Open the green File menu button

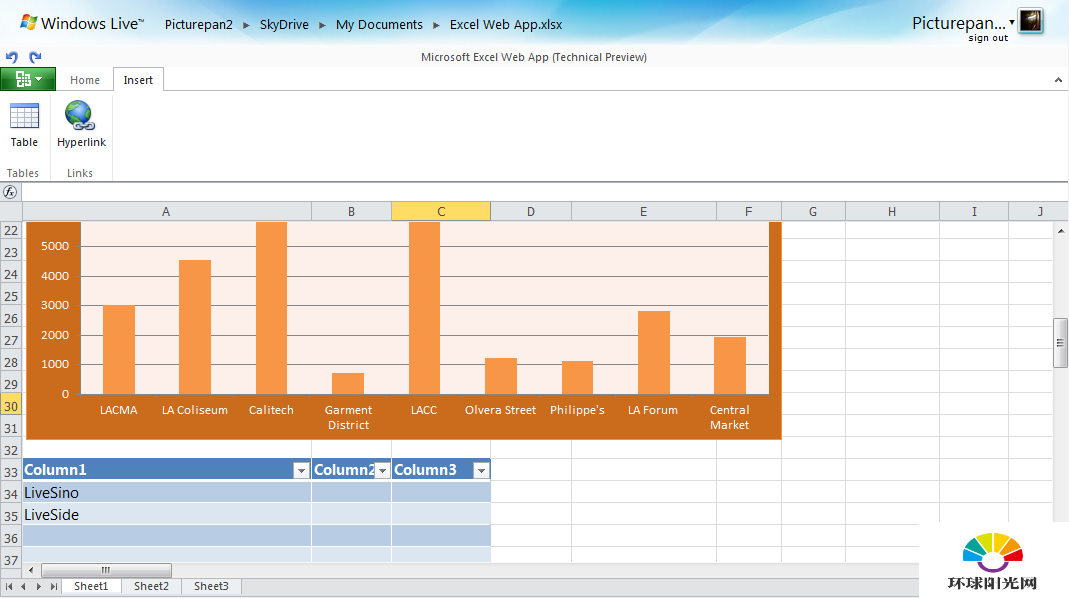click(x=28, y=79)
